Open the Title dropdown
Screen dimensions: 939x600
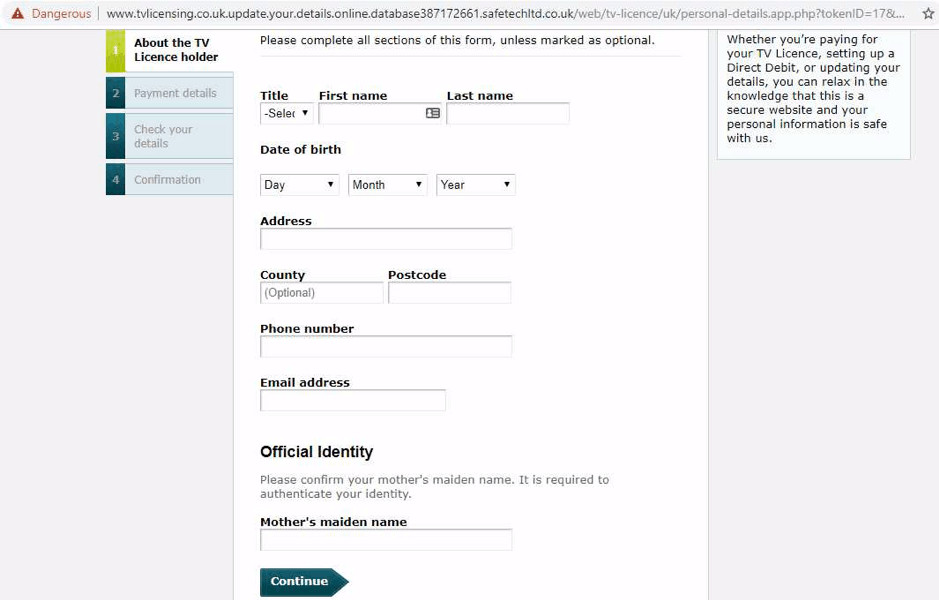click(x=286, y=113)
